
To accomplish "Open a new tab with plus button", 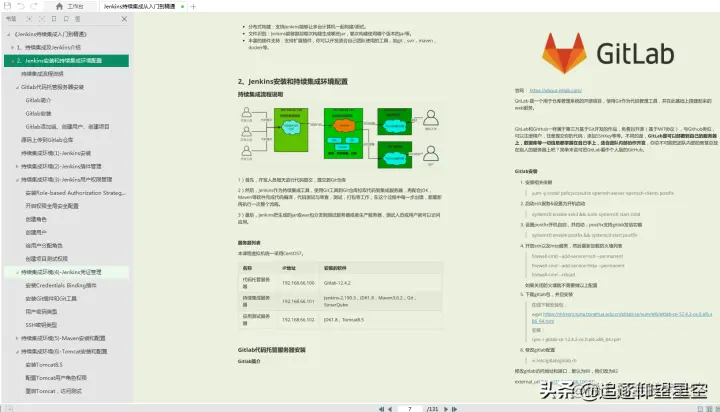I will tap(193, 6).
